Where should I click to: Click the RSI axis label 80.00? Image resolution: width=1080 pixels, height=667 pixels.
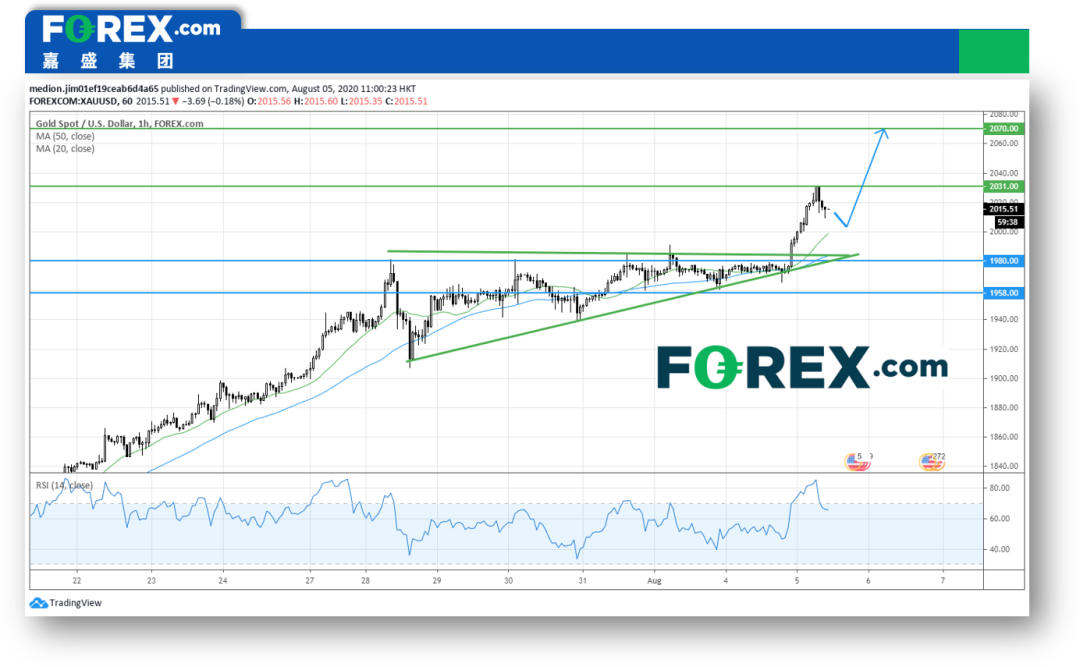tap(999, 488)
